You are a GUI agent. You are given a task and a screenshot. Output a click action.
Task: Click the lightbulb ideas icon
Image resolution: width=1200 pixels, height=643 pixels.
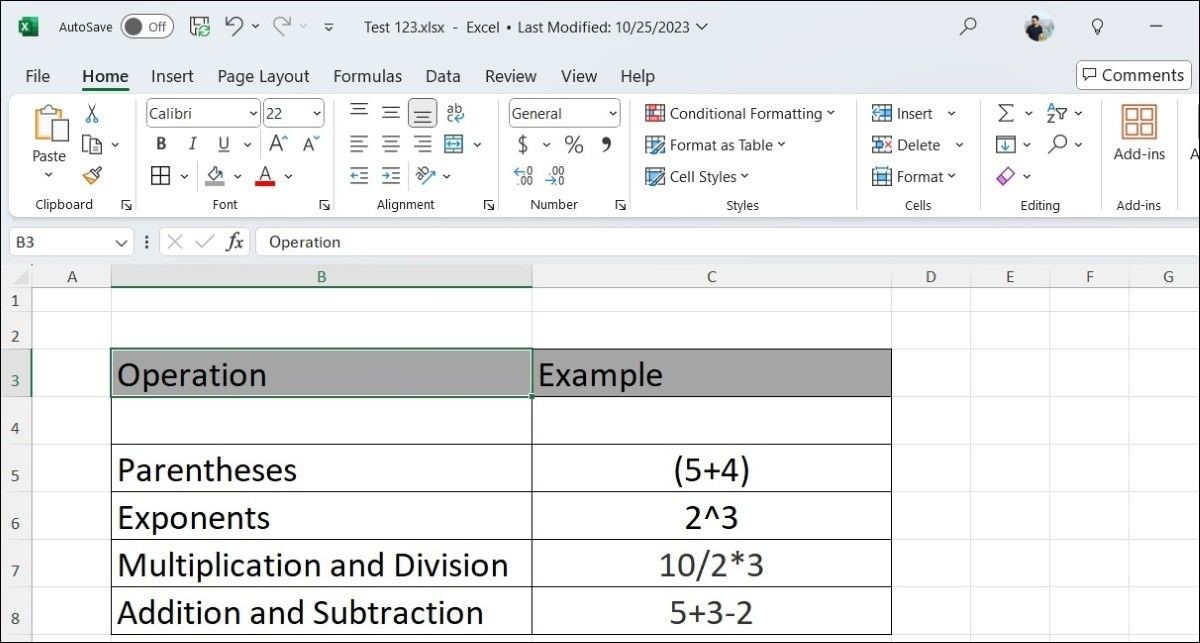click(1097, 27)
